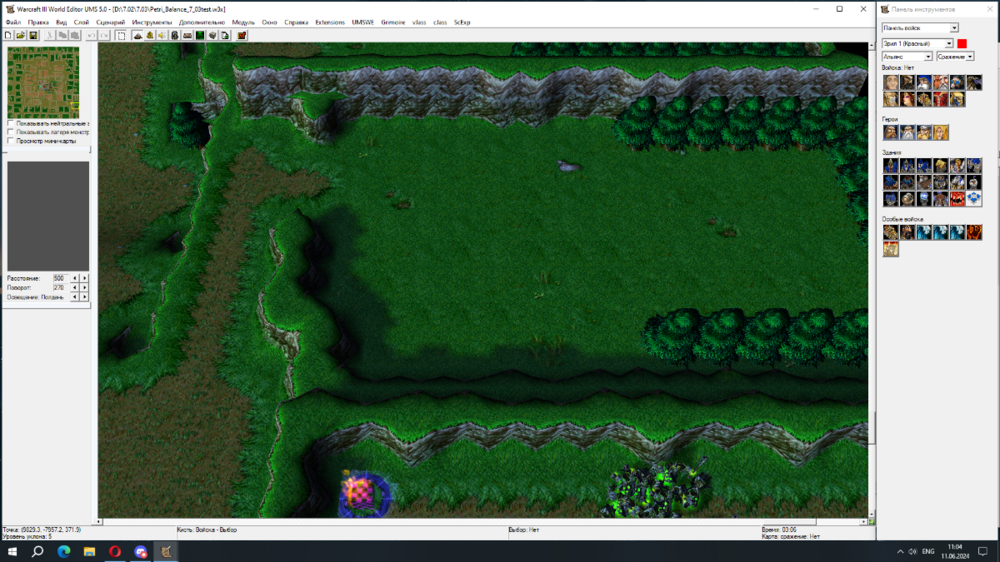This screenshot has width=1000, height=562.
Task: Click the New map toolbar icon
Action: point(8,35)
